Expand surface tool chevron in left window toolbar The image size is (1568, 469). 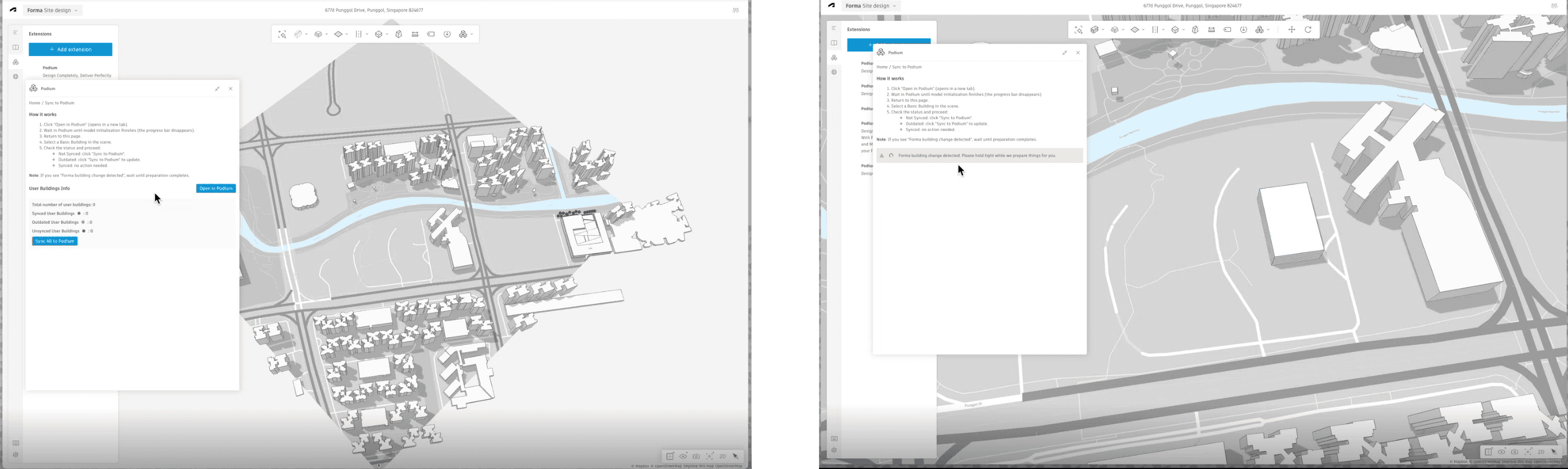[347, 35]
